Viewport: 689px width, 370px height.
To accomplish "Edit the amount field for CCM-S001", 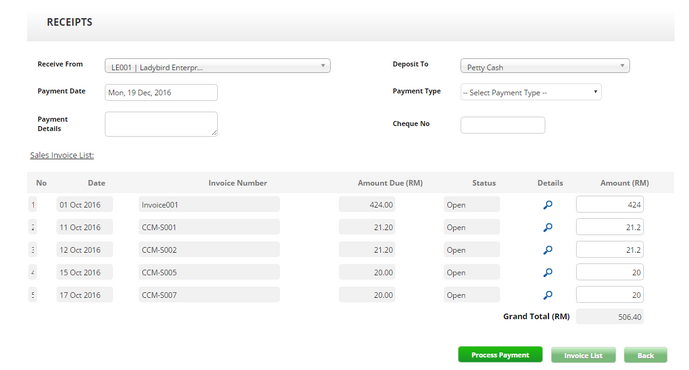I will (x=610, y=227).
